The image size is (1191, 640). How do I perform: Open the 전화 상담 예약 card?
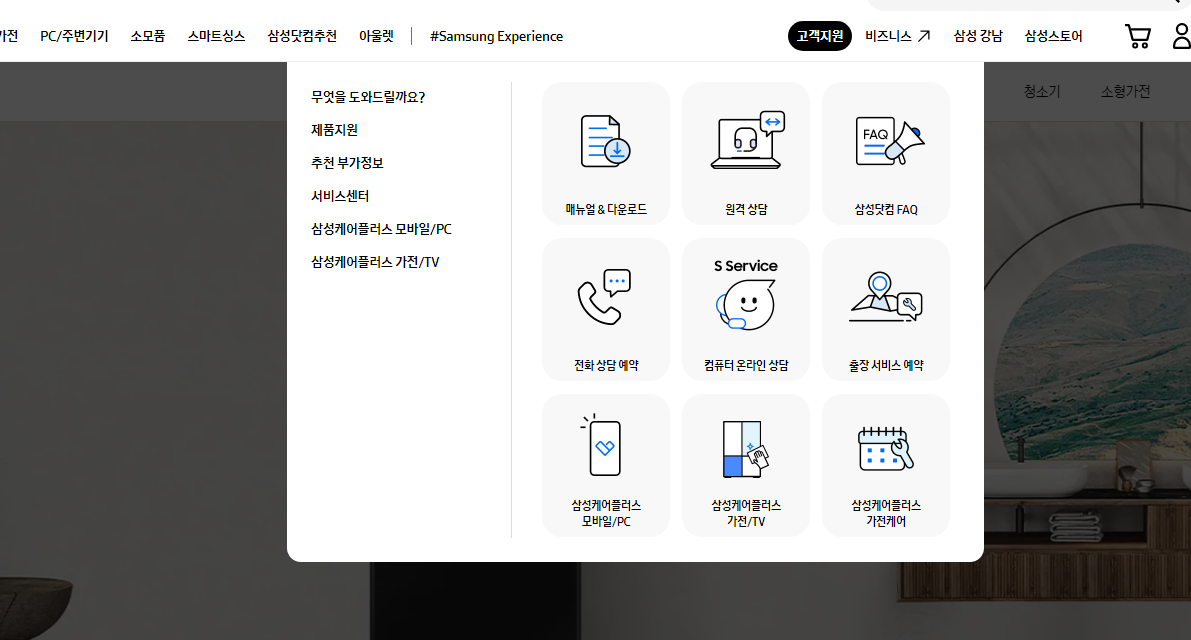pyautogui.click(x=605, y=310)
